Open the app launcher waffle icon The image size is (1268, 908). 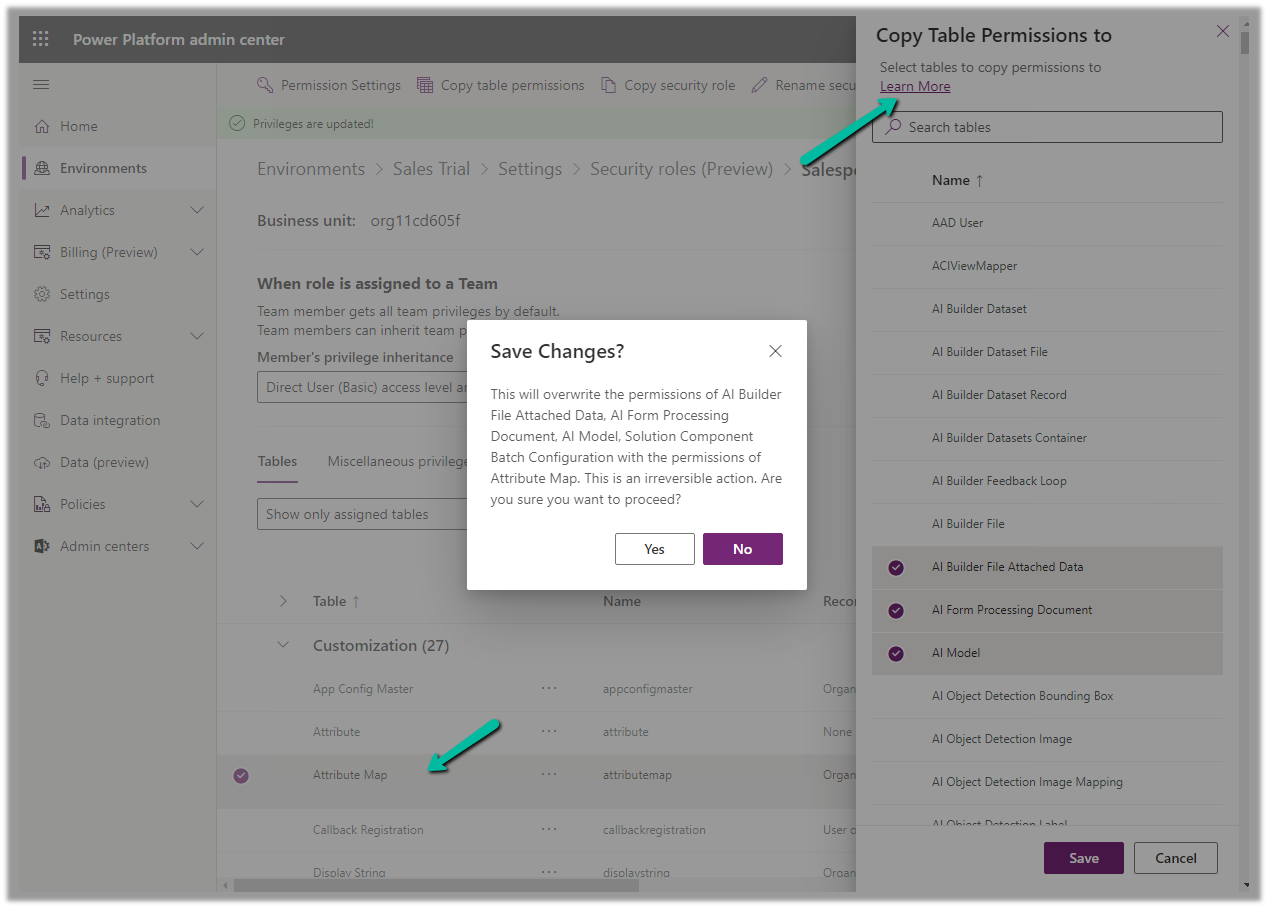(41, 39)
